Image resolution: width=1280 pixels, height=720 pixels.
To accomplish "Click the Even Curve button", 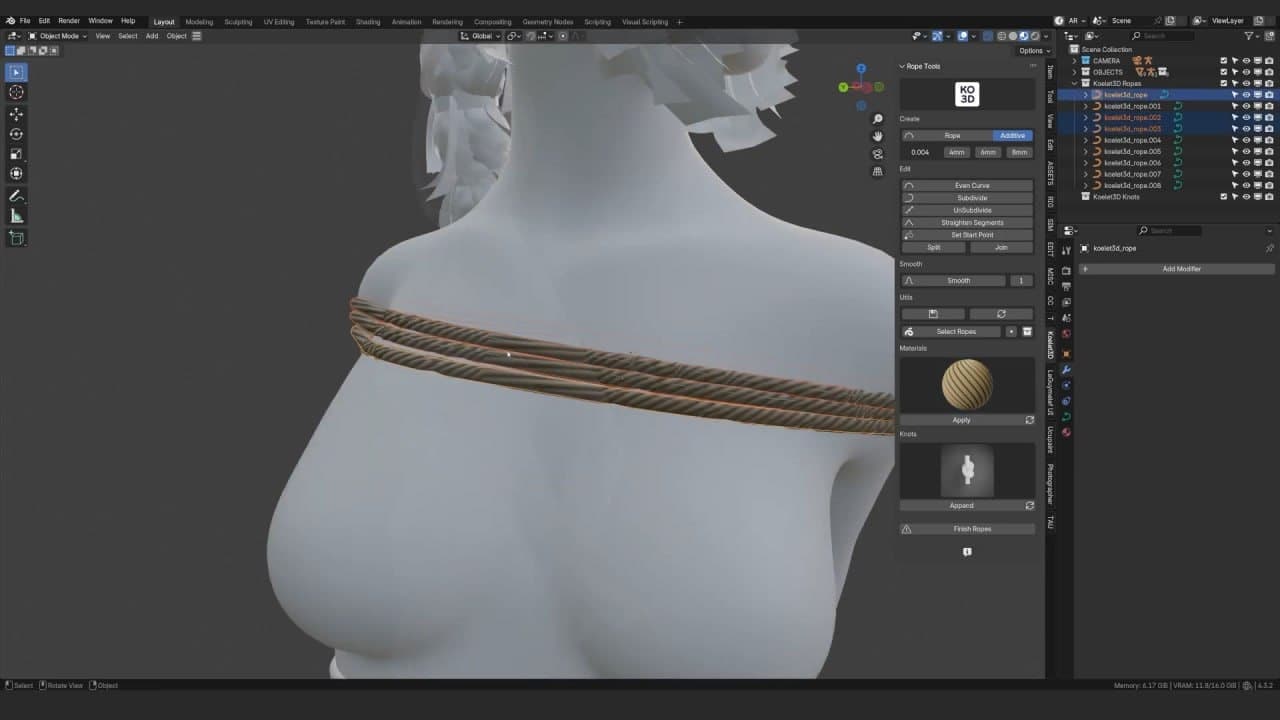I will point(967,186).
